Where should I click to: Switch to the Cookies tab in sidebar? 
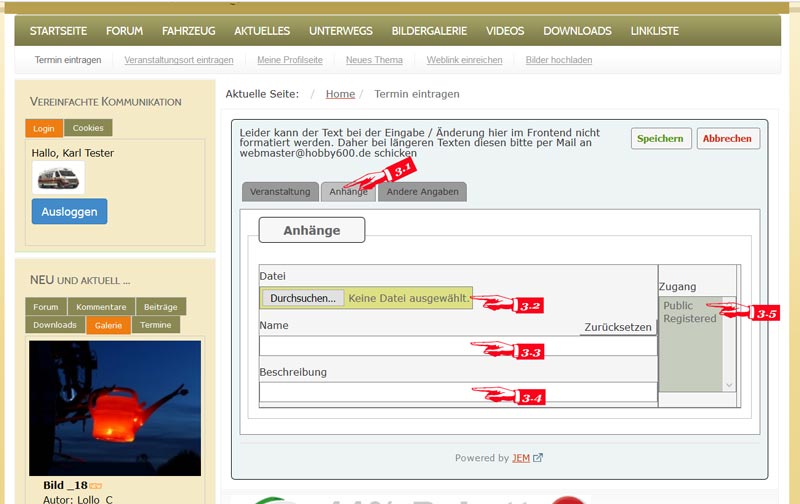pyautogui.click(x=88, y=128)
